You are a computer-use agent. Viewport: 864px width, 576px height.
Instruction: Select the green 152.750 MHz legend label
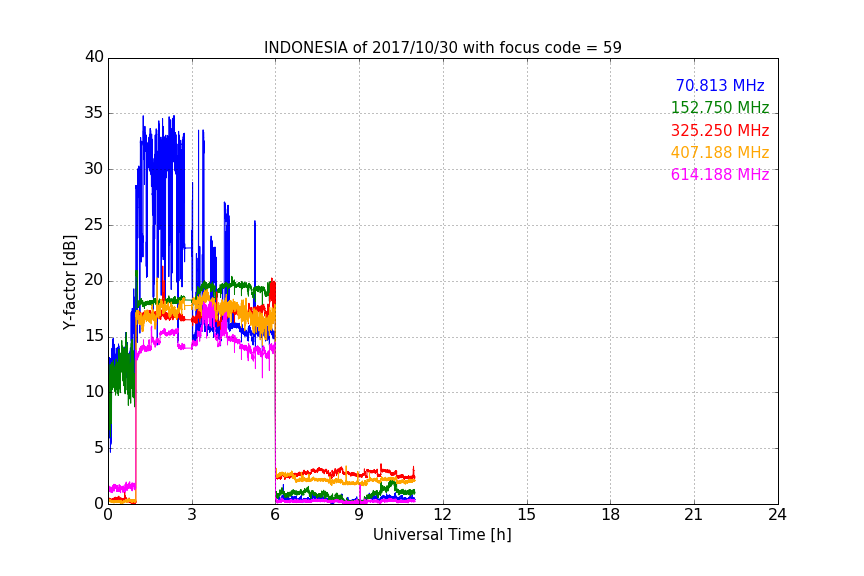coord(720,108)
